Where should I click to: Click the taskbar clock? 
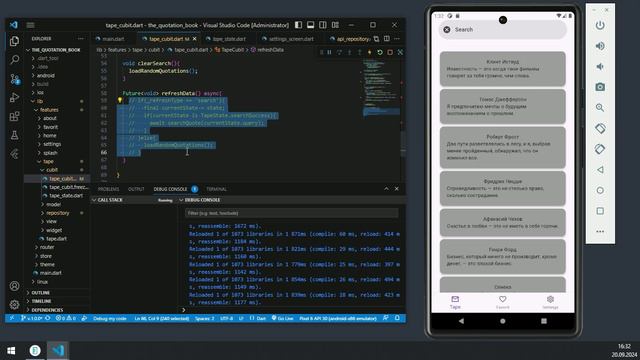pos(624,351)
